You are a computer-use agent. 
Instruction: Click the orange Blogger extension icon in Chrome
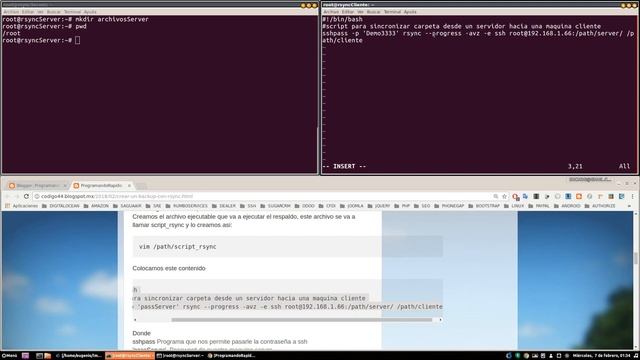click(x=579, y=196)
